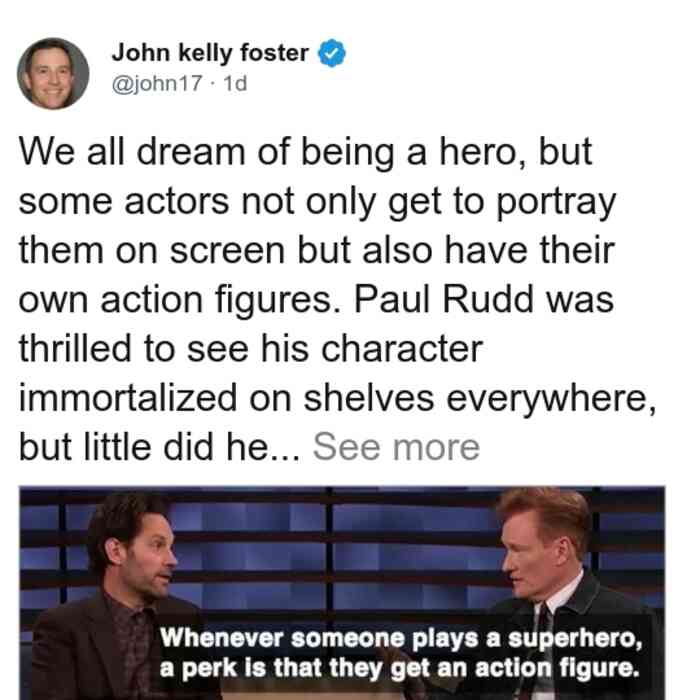
Task: Click the blue verified badge
Action: [x=332, y=53]
